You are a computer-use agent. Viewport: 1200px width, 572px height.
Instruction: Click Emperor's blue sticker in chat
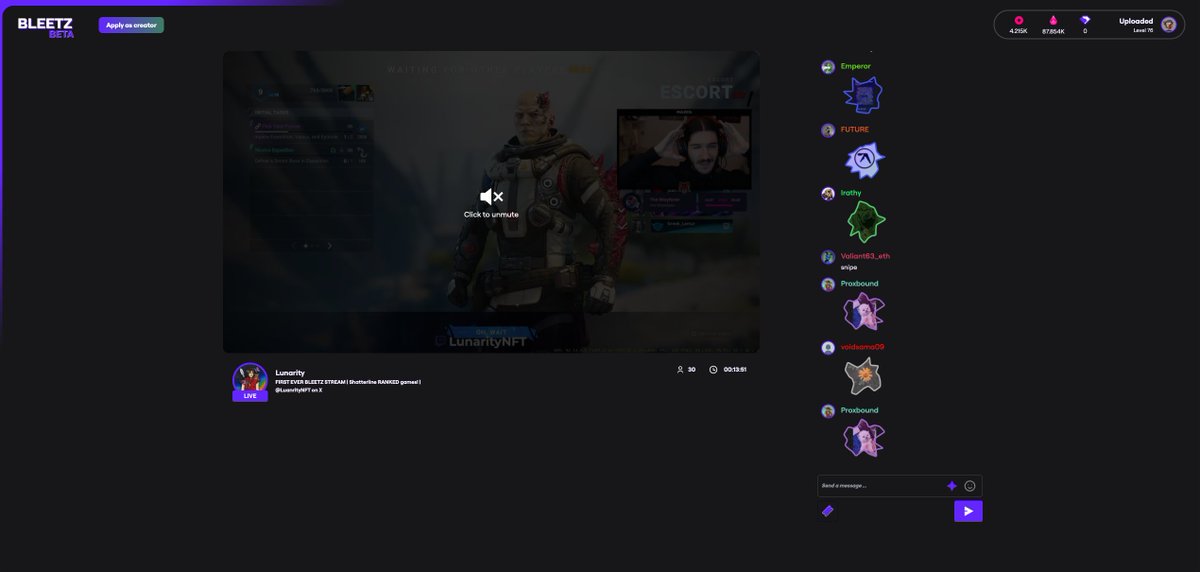[x=862, y=96]
